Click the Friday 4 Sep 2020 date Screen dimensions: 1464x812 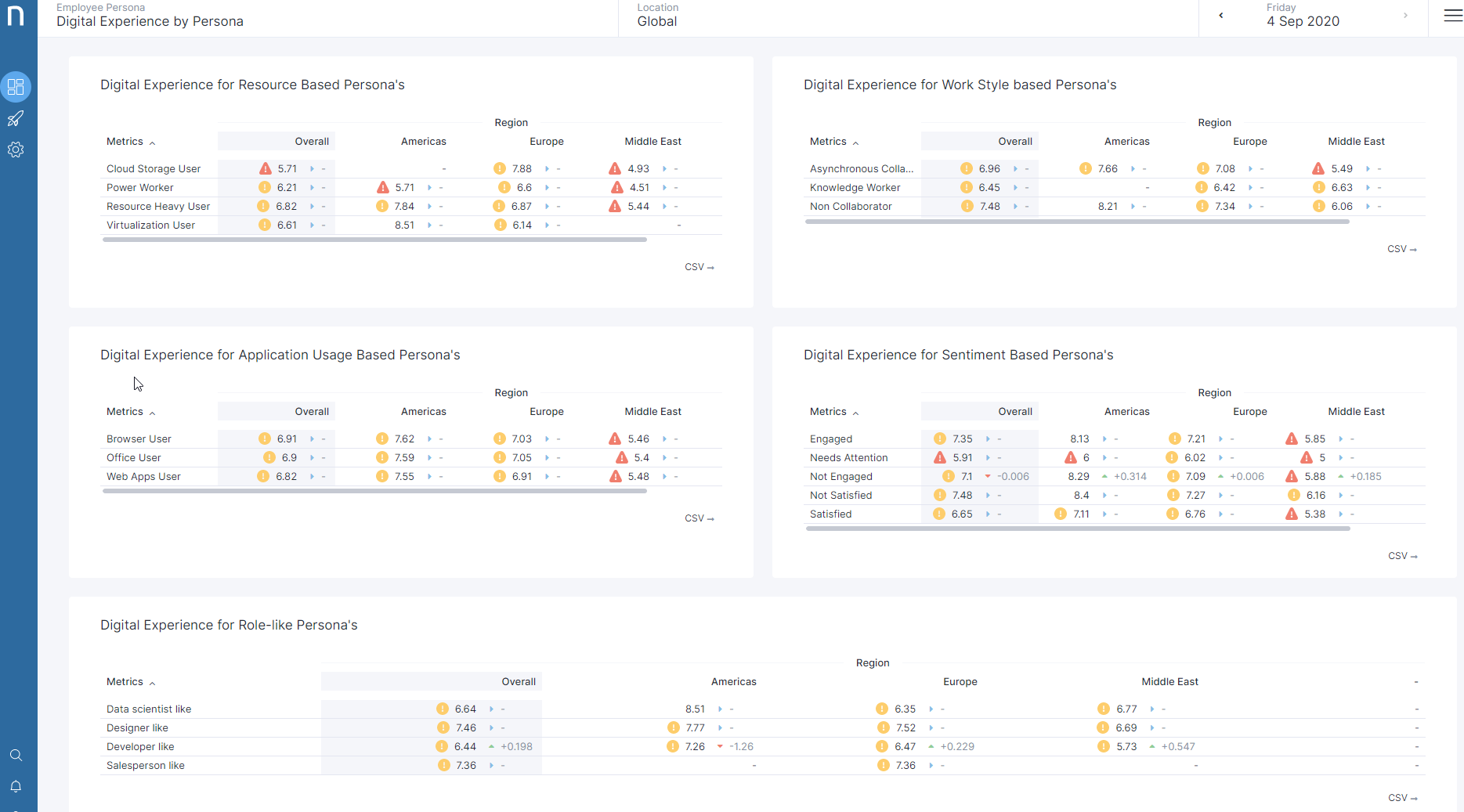[x=1303, y=16]
